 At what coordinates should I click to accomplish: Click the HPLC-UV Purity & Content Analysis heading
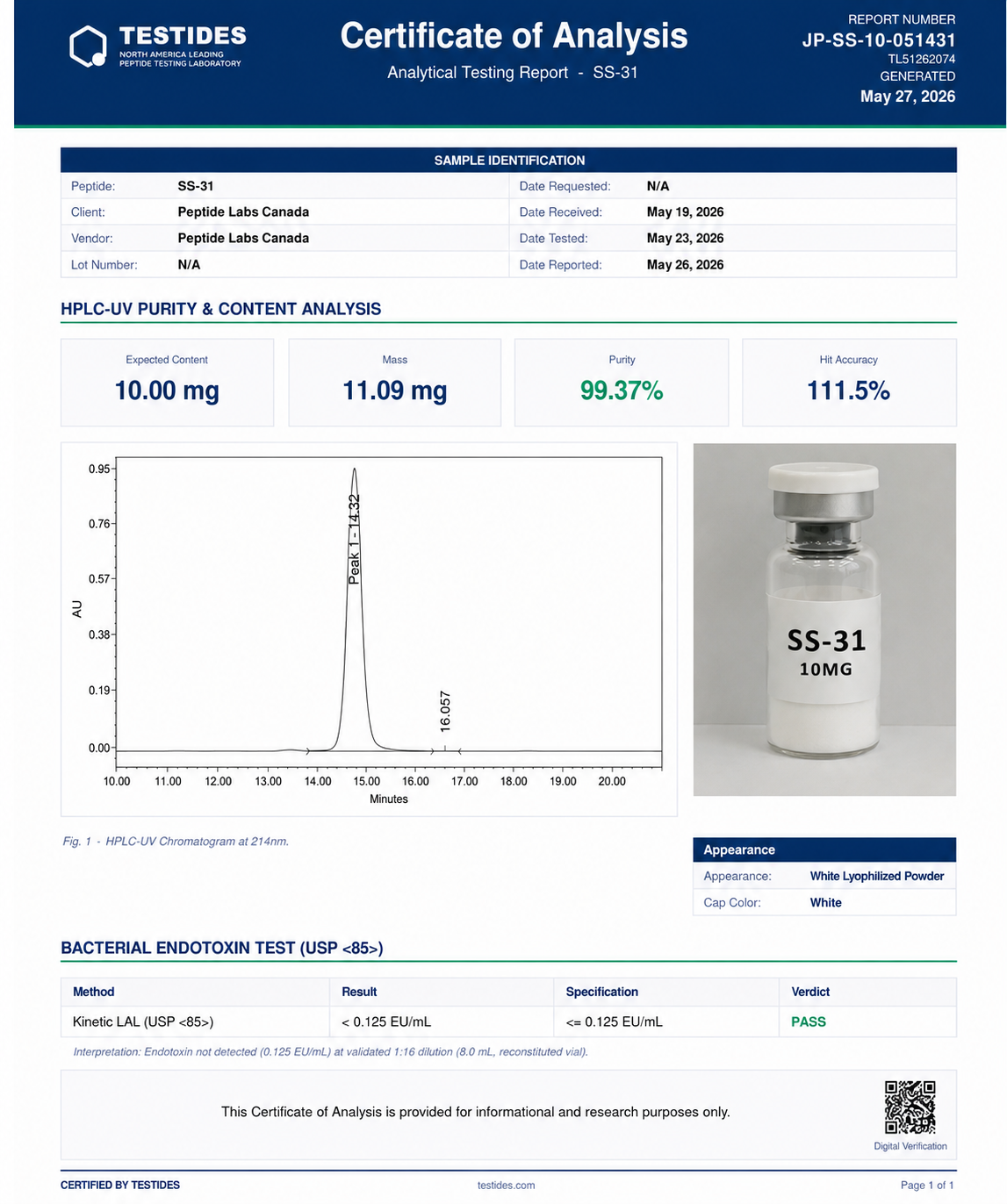[220, 309]
